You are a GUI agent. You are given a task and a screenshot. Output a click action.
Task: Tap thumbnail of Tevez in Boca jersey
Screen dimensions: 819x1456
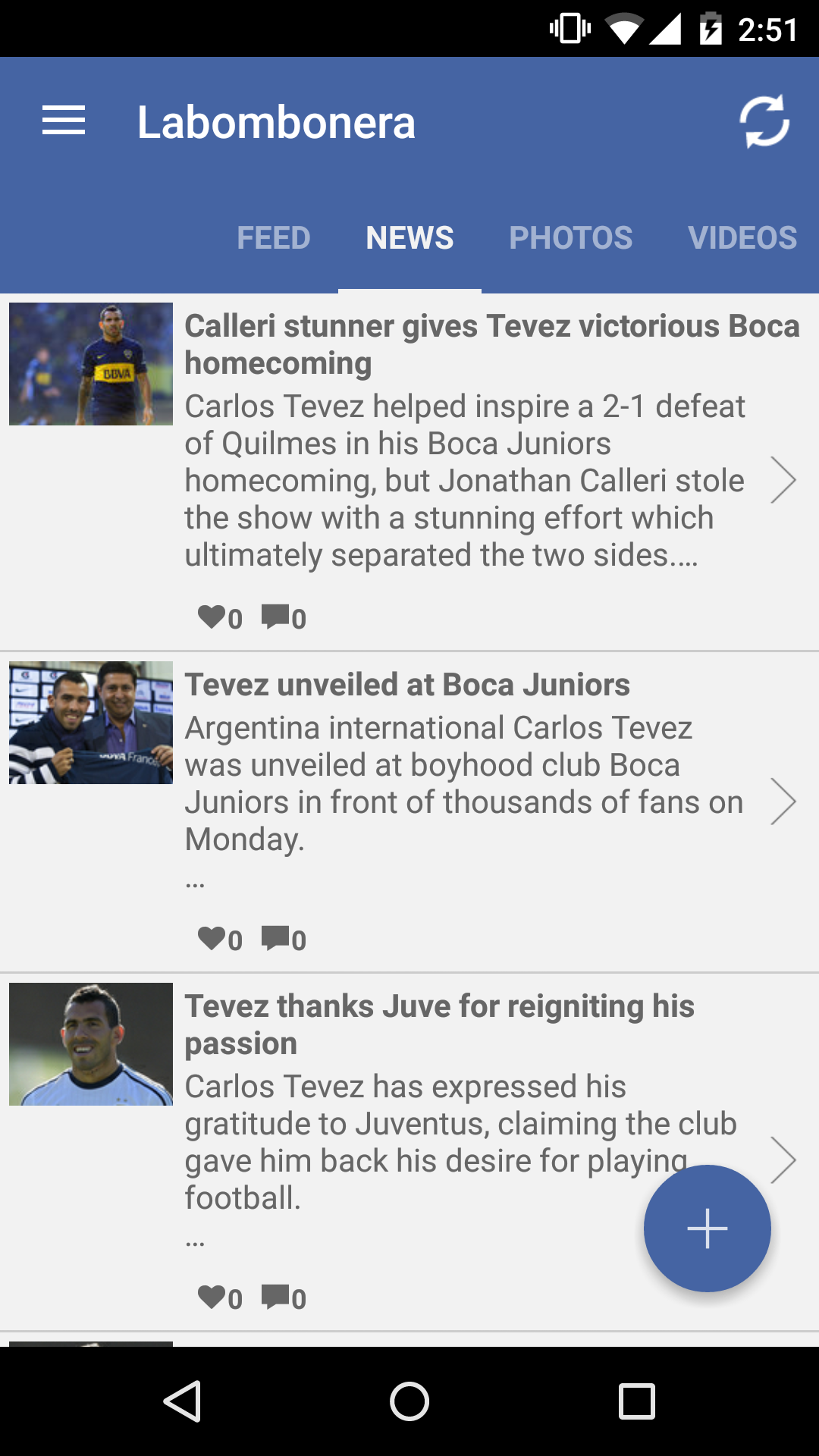91,364
